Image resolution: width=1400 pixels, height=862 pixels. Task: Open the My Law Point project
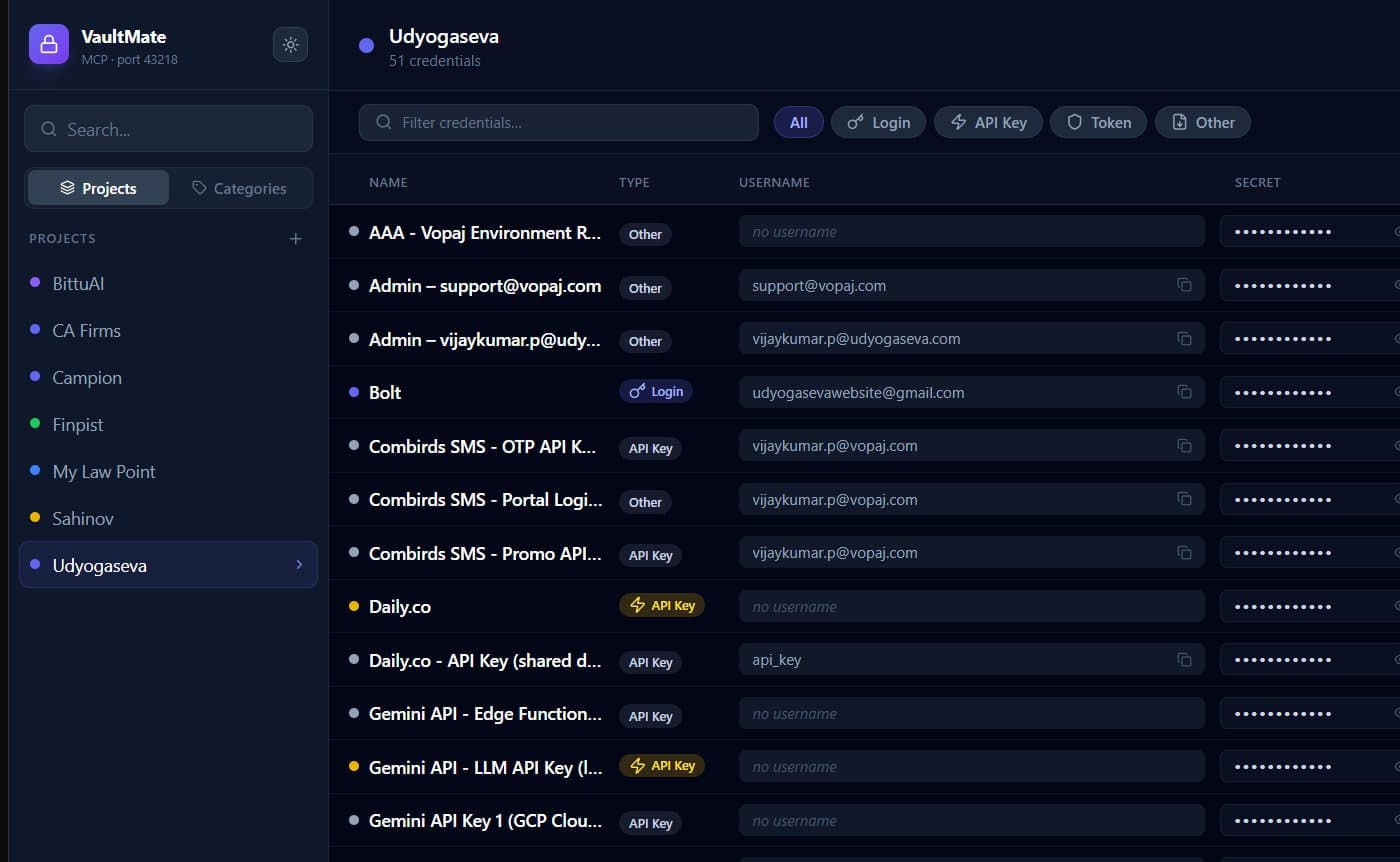point(168,472)
